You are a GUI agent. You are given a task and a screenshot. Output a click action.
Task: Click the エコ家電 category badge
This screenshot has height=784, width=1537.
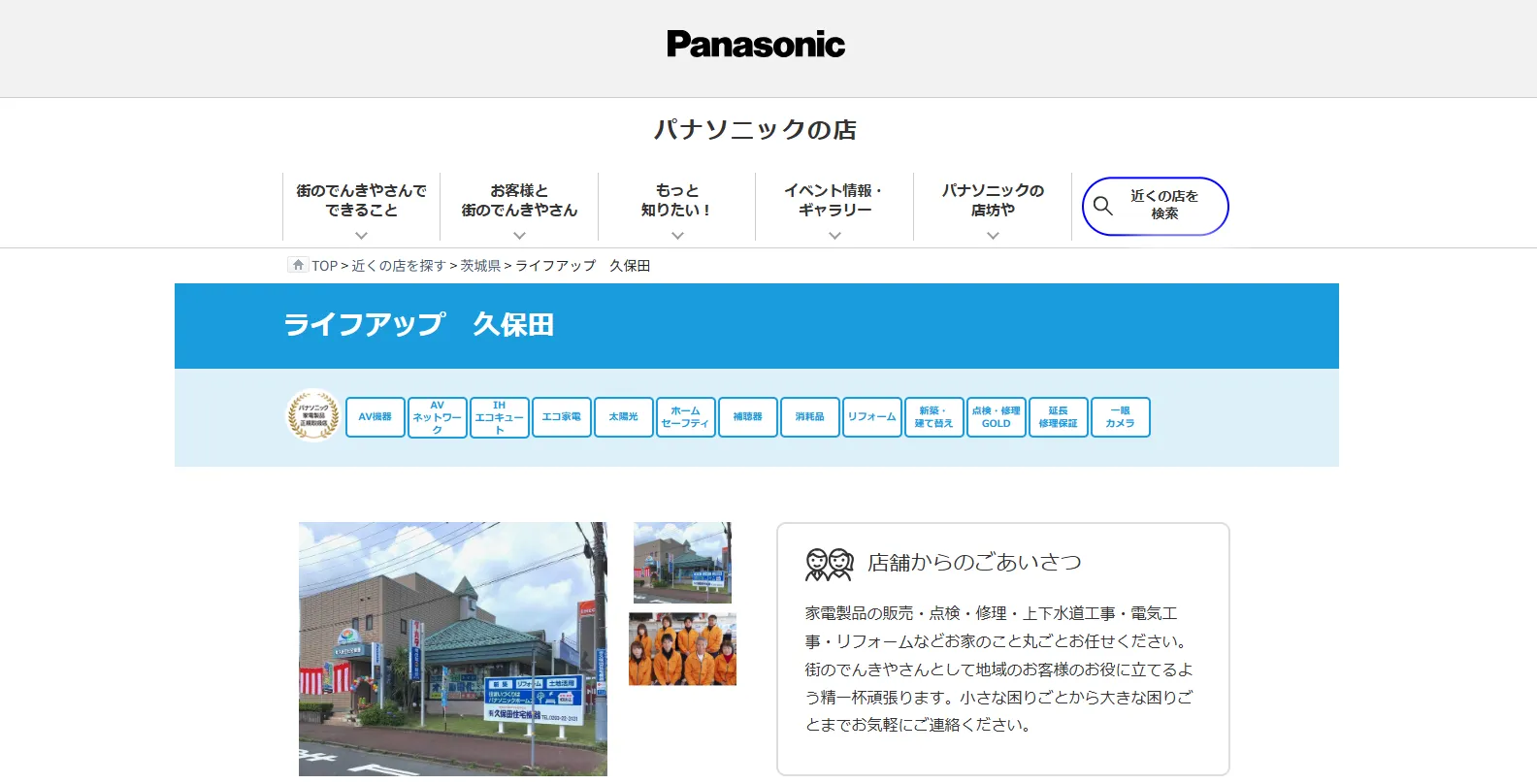[561, 417]
